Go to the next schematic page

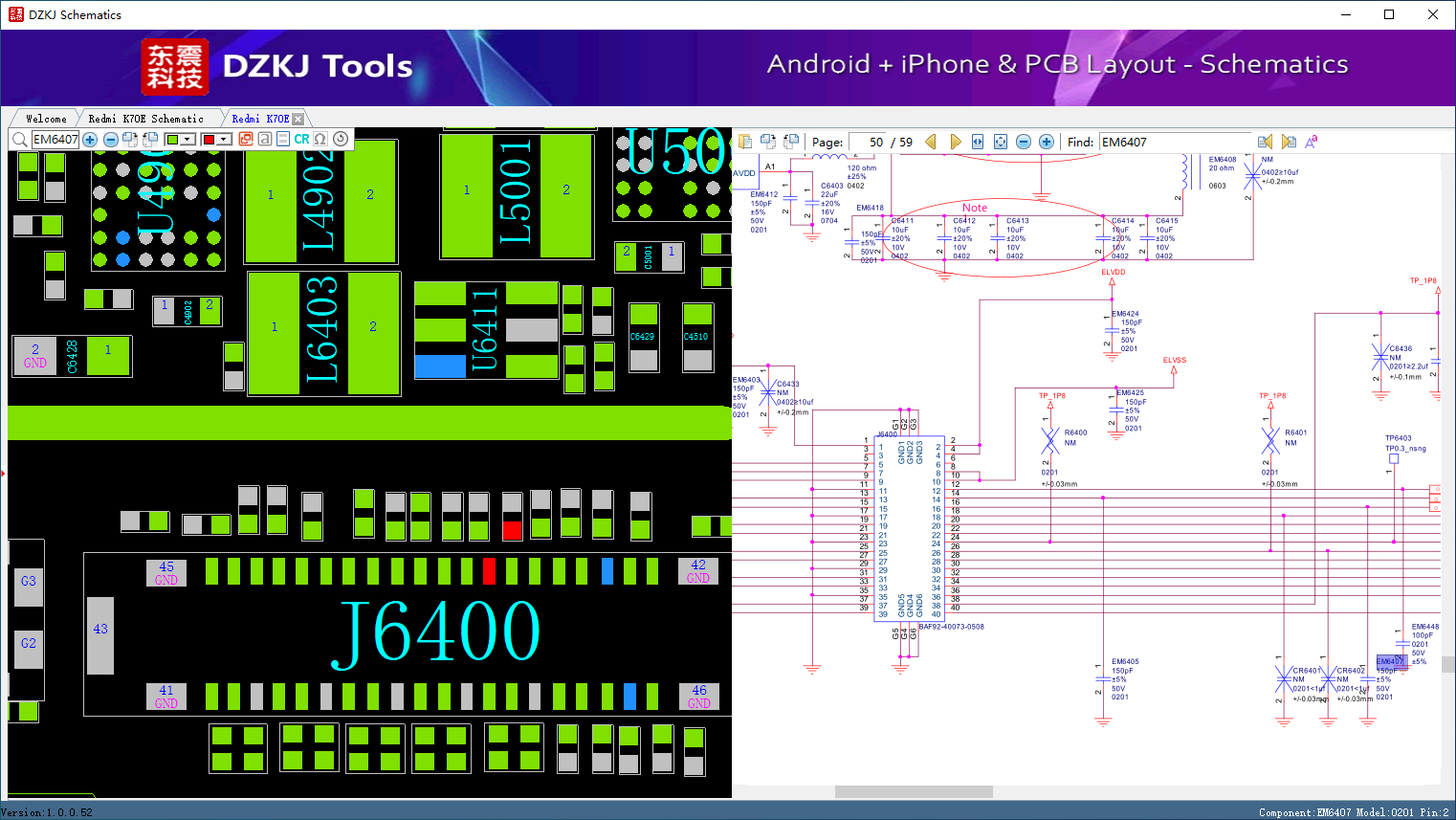pos(955,142)
